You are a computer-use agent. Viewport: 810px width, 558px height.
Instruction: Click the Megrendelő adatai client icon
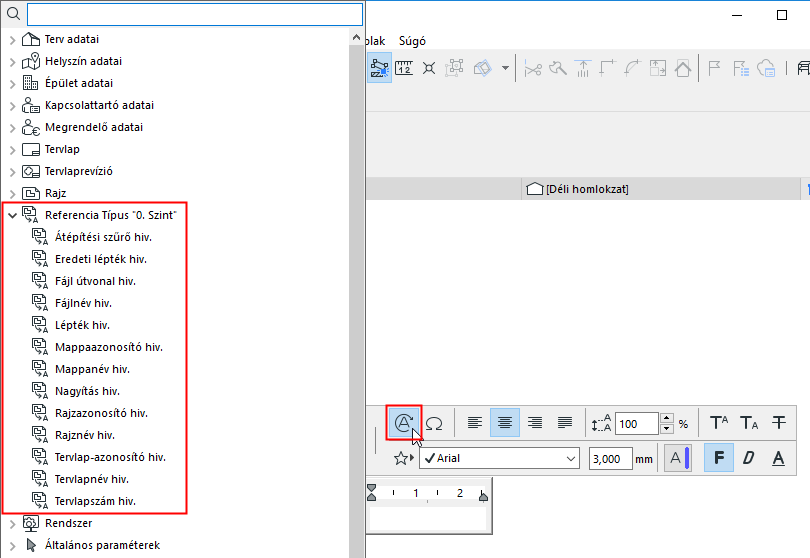click(31, 127)
